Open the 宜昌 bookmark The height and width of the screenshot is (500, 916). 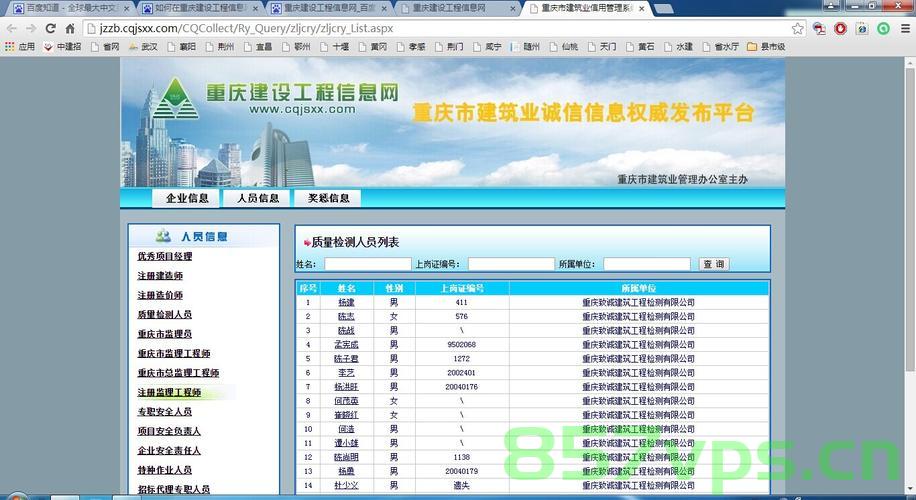pos(258,47)
